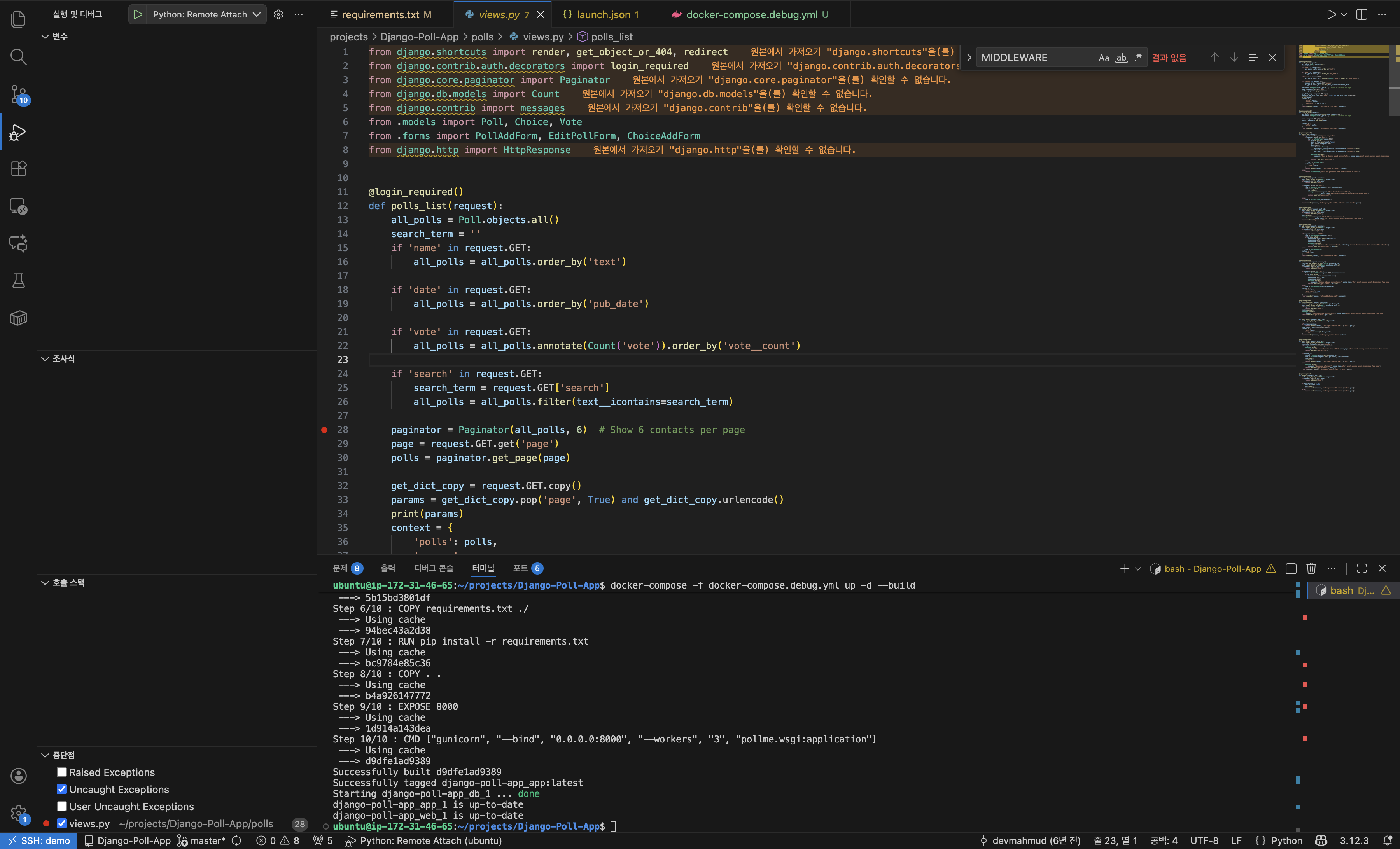
Task: Click the master branch in status bar
Action: tap(202, 840)
